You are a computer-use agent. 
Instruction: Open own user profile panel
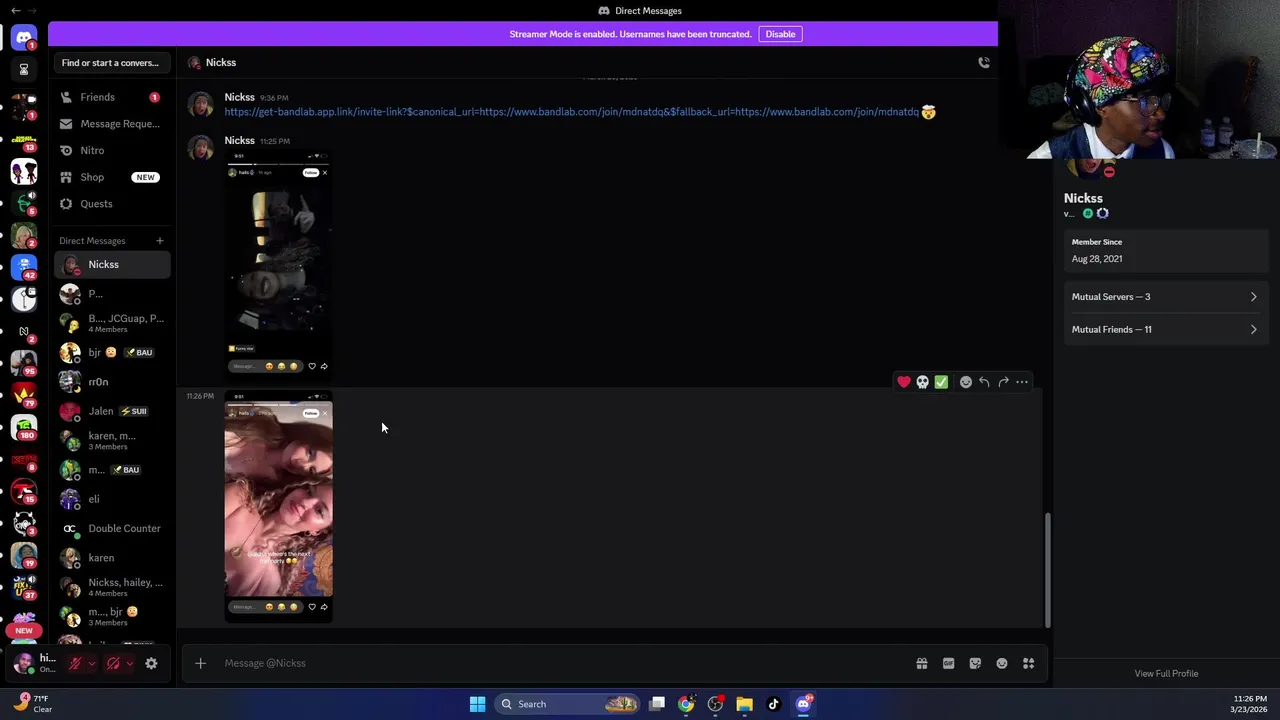[36, 663]
